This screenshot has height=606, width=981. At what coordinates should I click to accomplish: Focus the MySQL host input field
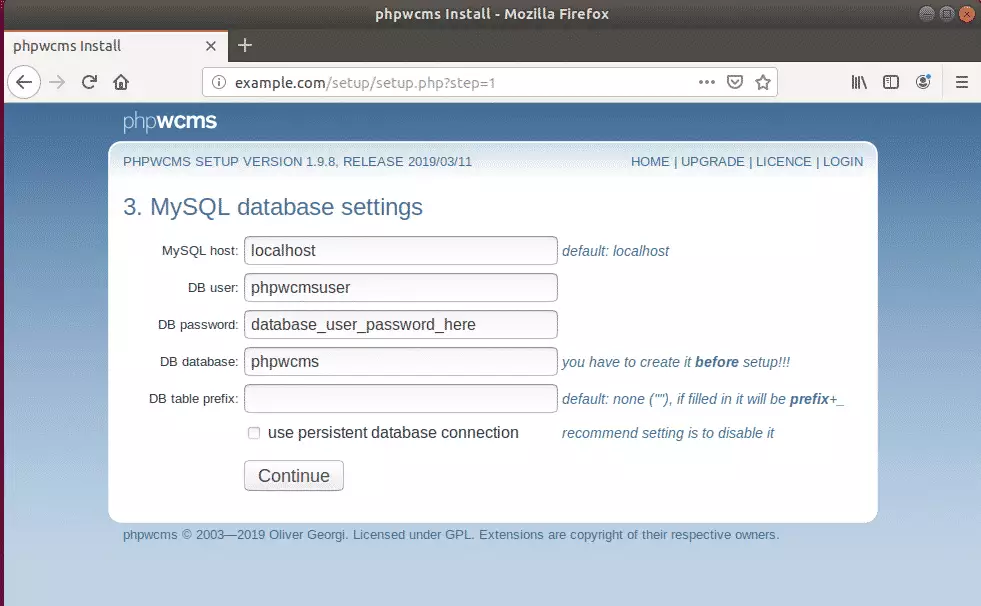[400, 251]
